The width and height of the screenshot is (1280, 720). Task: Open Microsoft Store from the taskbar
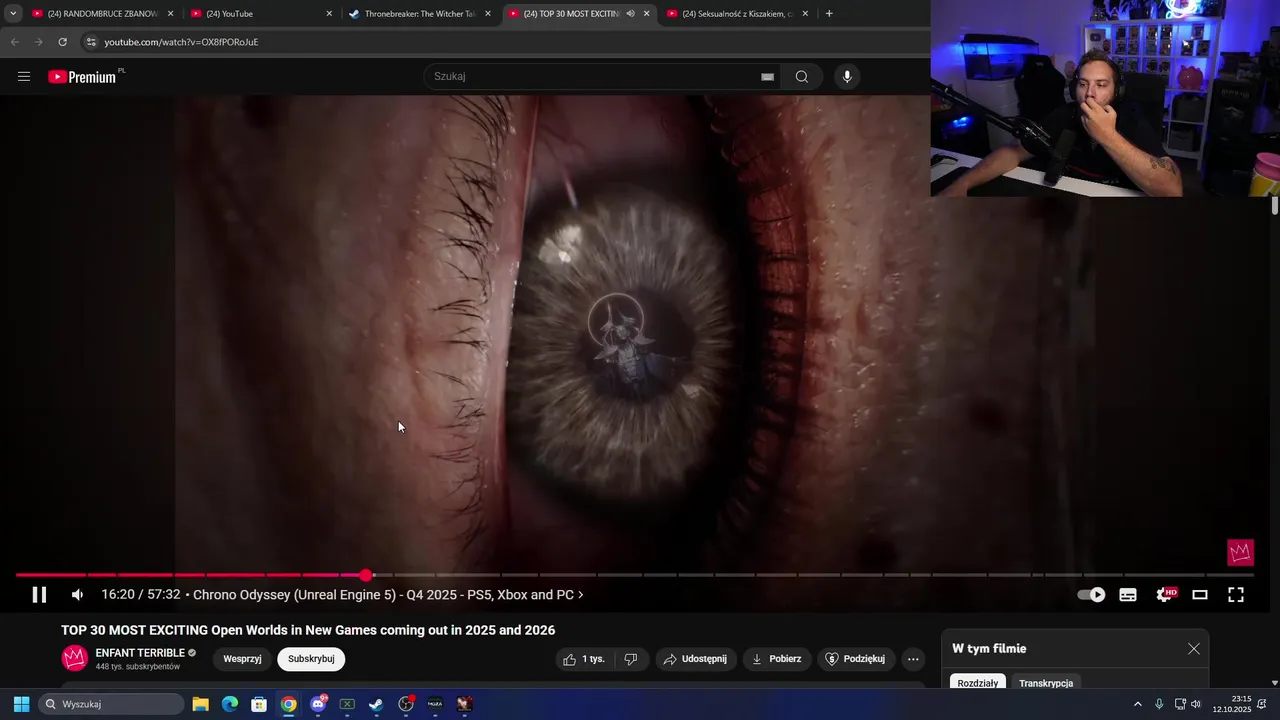click(259, 704)
